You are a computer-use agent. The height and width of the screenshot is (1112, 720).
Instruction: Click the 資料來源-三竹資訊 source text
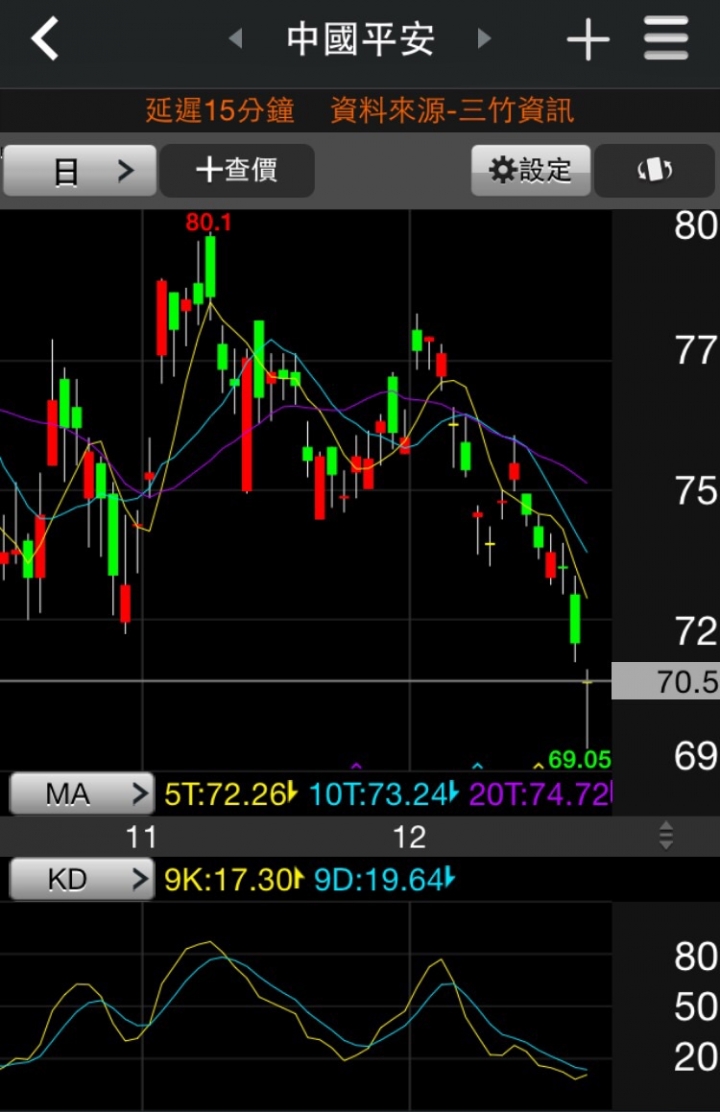[452, 111]
